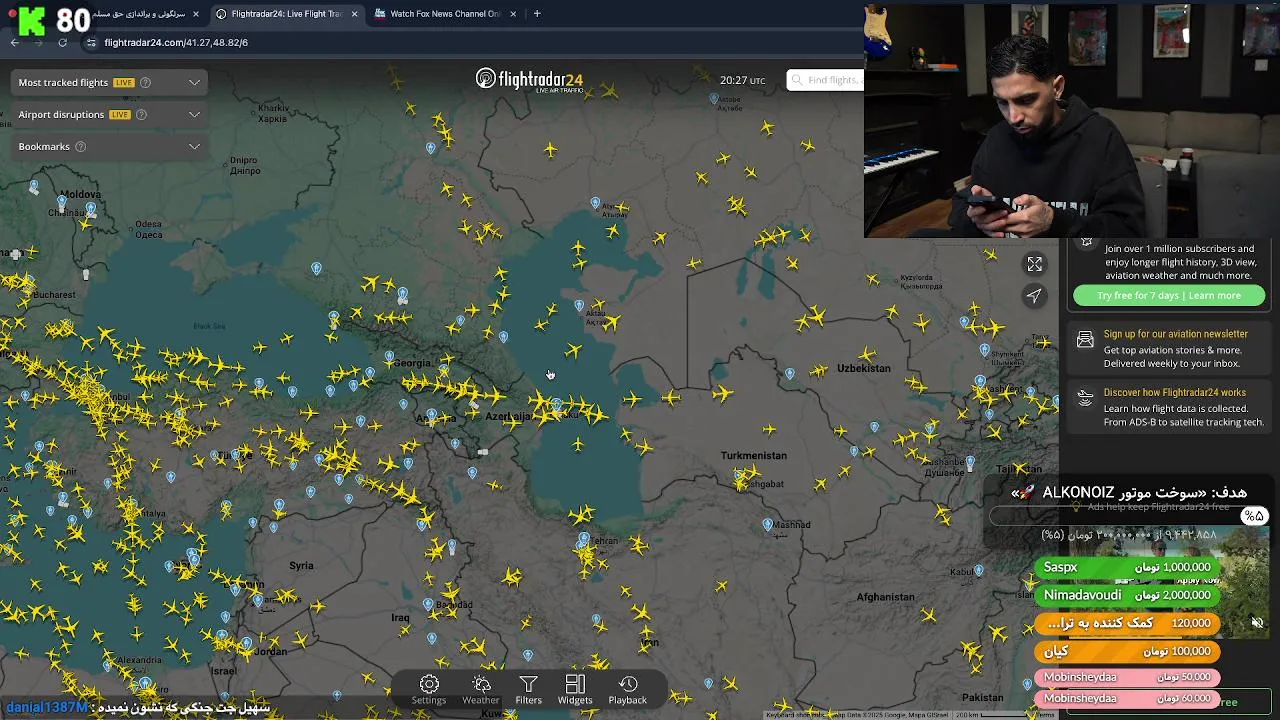Click the Kharkiv city label
This screenshot has height=720, width=1280.
pyautogui.click(x=272, y=114)
